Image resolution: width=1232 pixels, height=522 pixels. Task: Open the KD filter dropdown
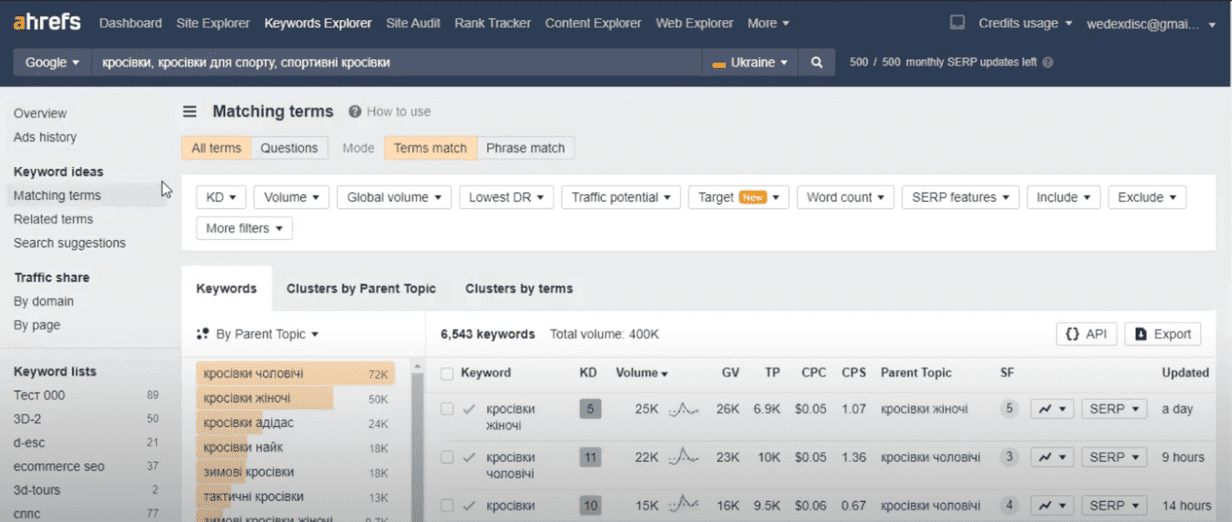221,197
